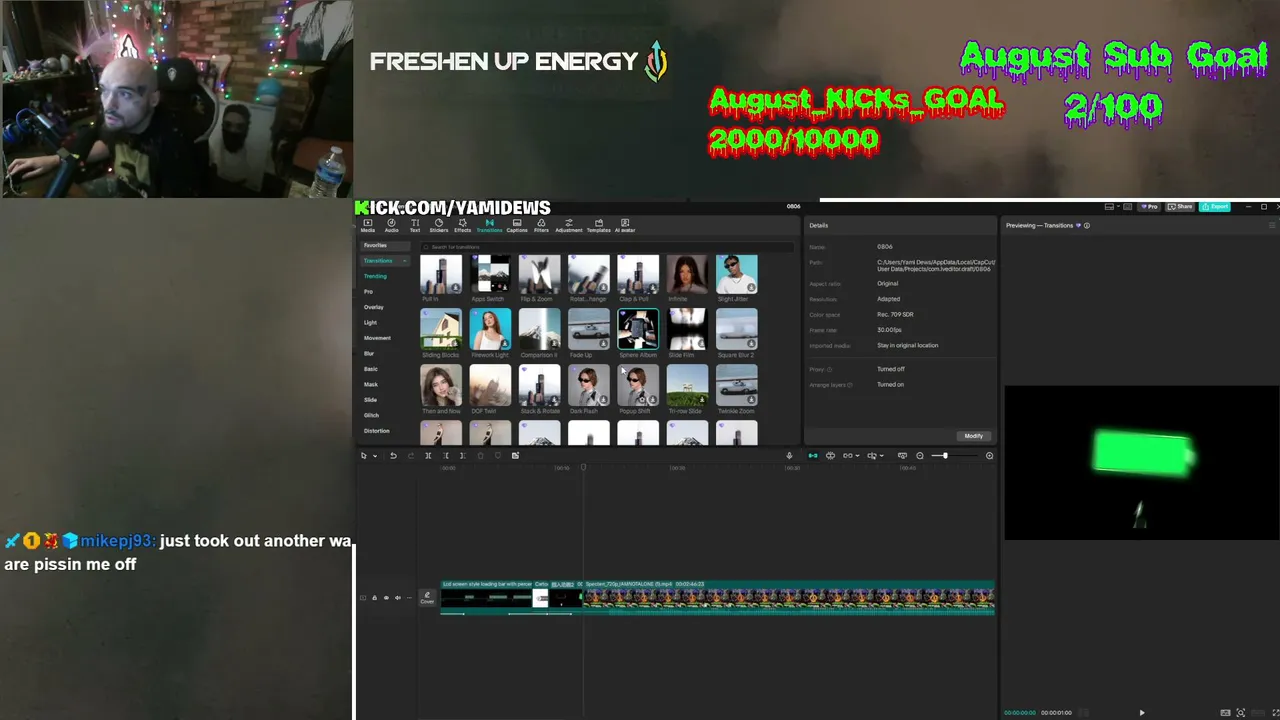Viewport: 1280px width, 720px height.
Task: Click the Export button
Action: pyautogui.click(x=1215, y=207)
